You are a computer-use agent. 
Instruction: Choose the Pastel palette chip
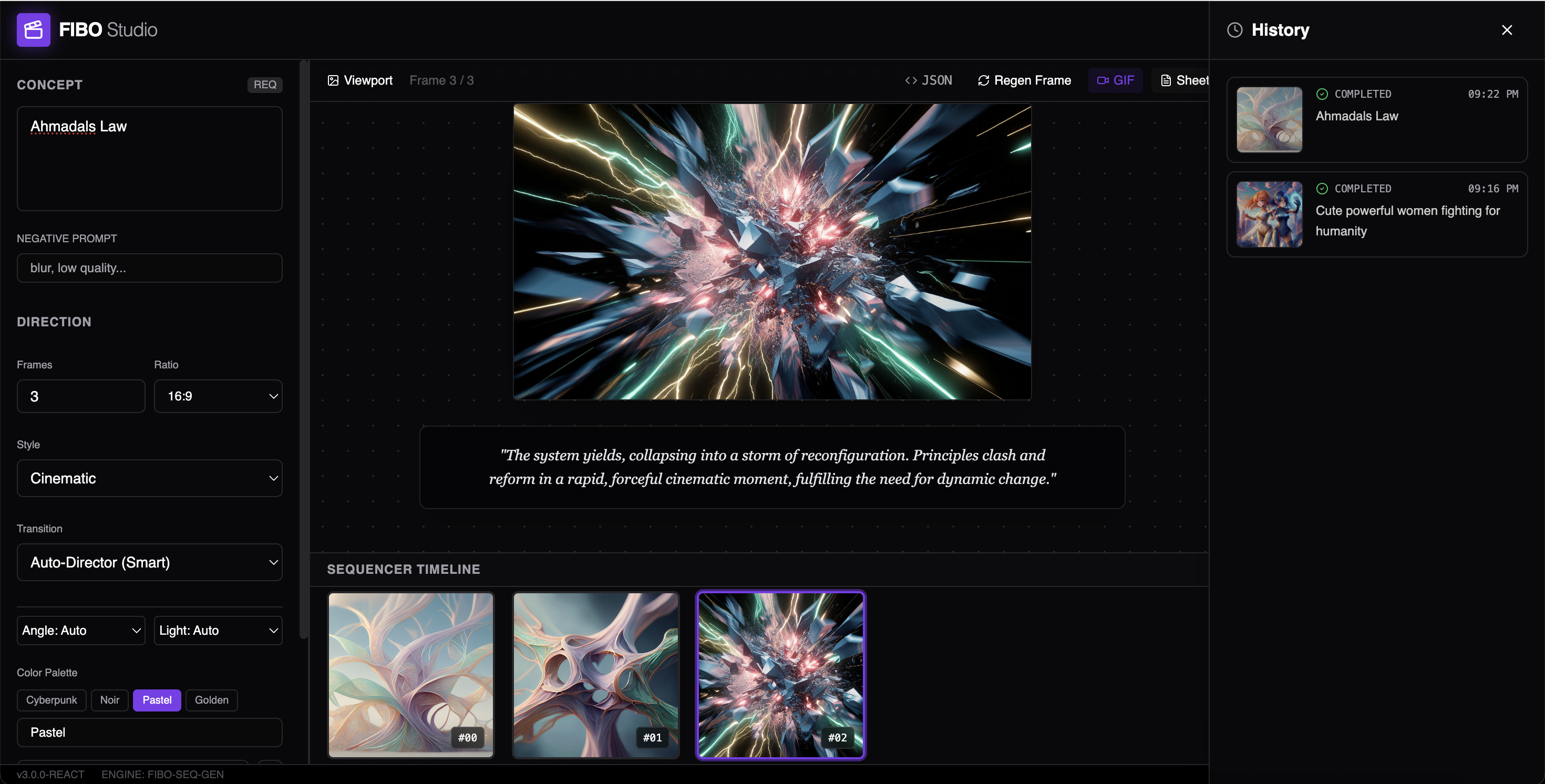point(157,700)
